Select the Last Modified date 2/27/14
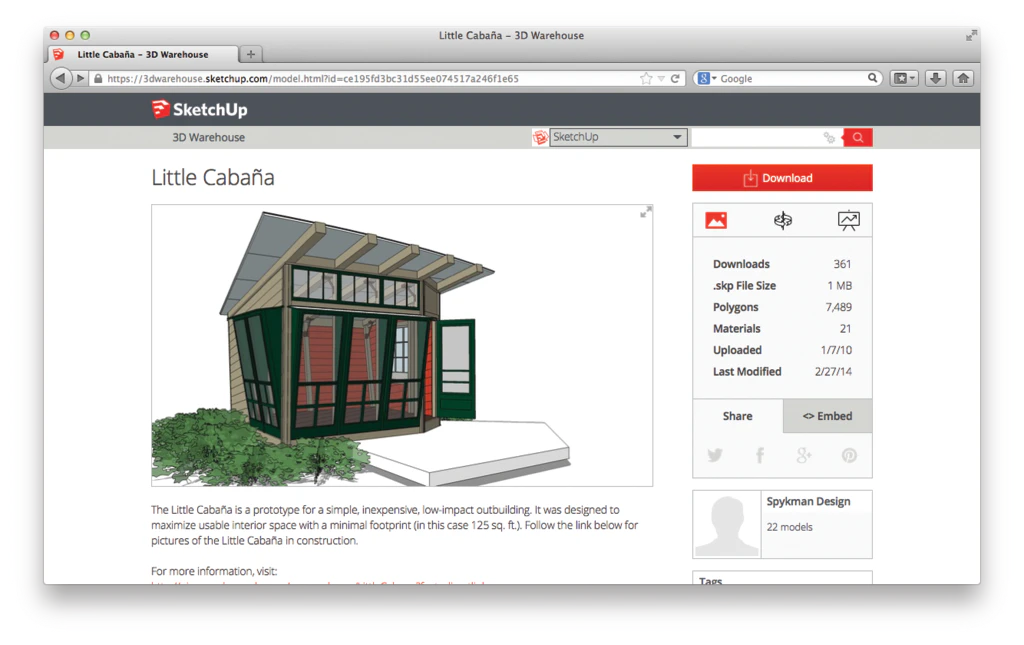Screen dimensions: 1024x645 pos(833,371)
